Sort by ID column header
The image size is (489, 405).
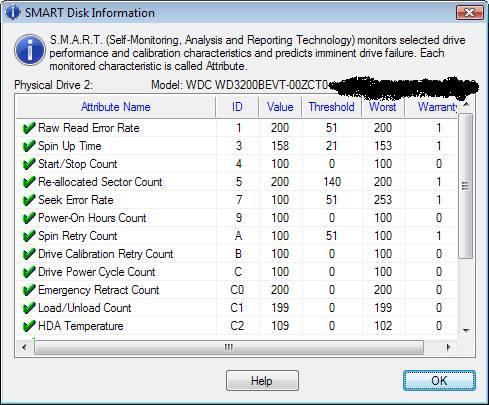(x=237, y=107)
